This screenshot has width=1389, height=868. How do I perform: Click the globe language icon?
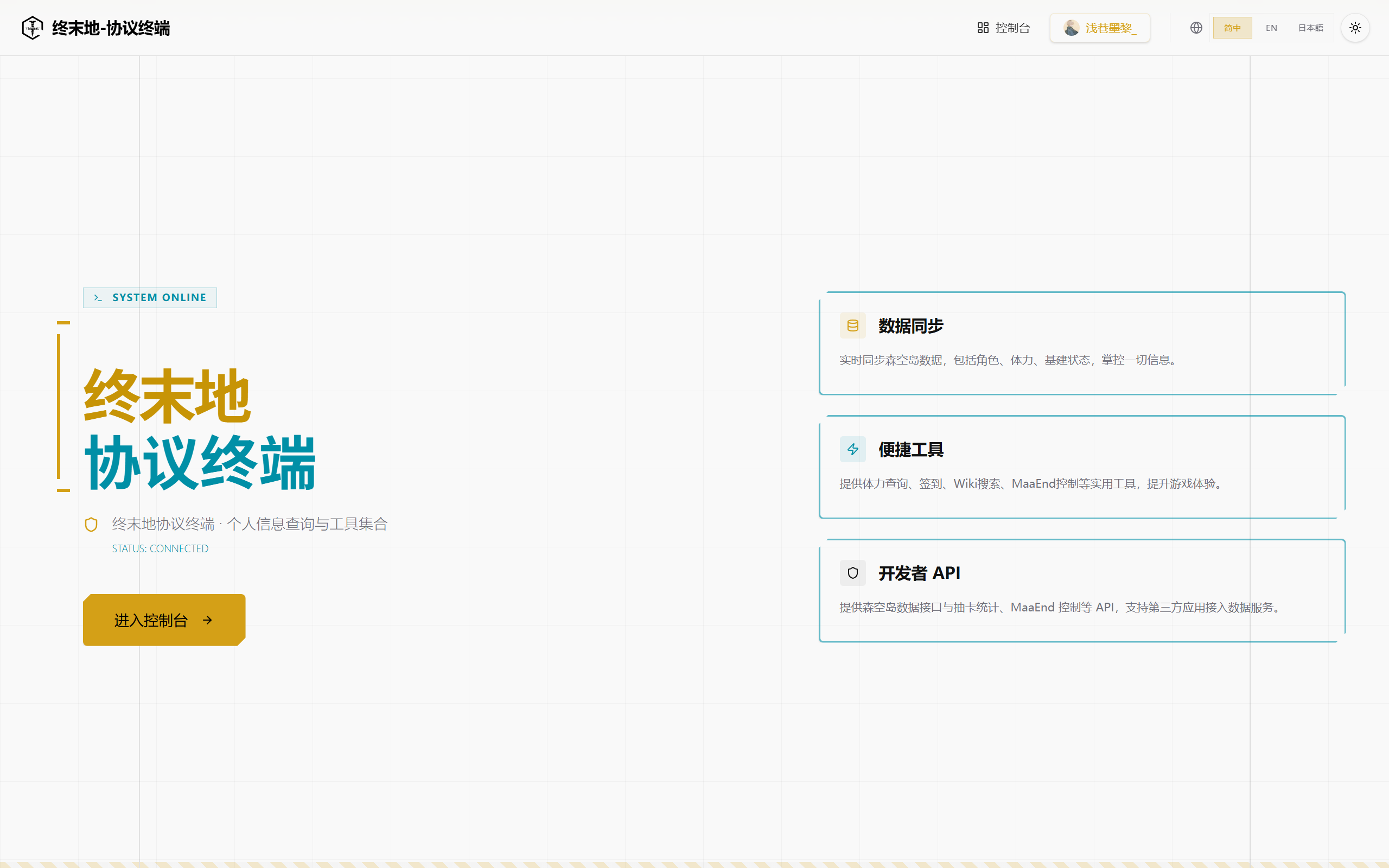click(x=1196, y=28)
